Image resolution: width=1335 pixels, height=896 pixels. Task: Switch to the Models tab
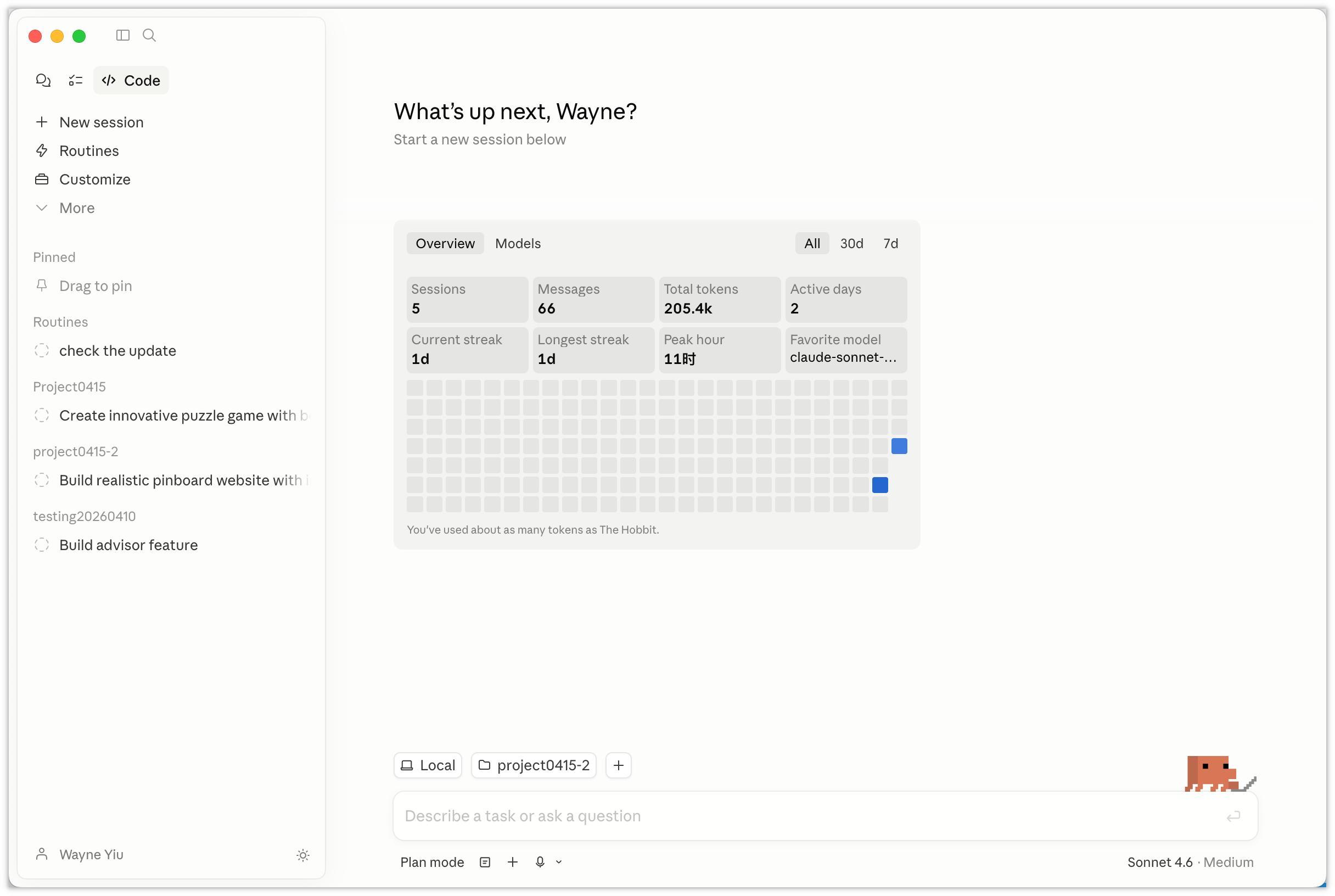pyautogui.click(x=518, y=243)
